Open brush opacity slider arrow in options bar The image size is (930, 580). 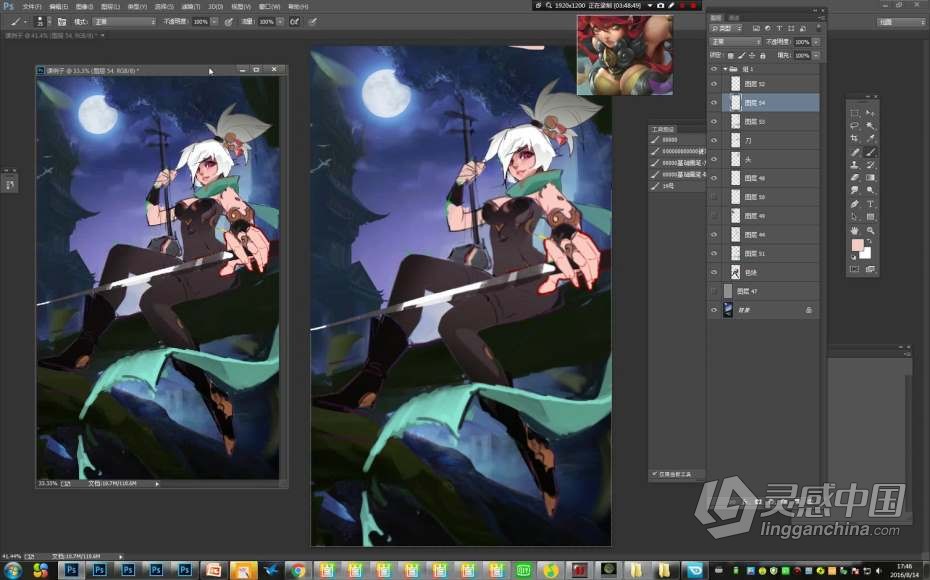(214, 22)
